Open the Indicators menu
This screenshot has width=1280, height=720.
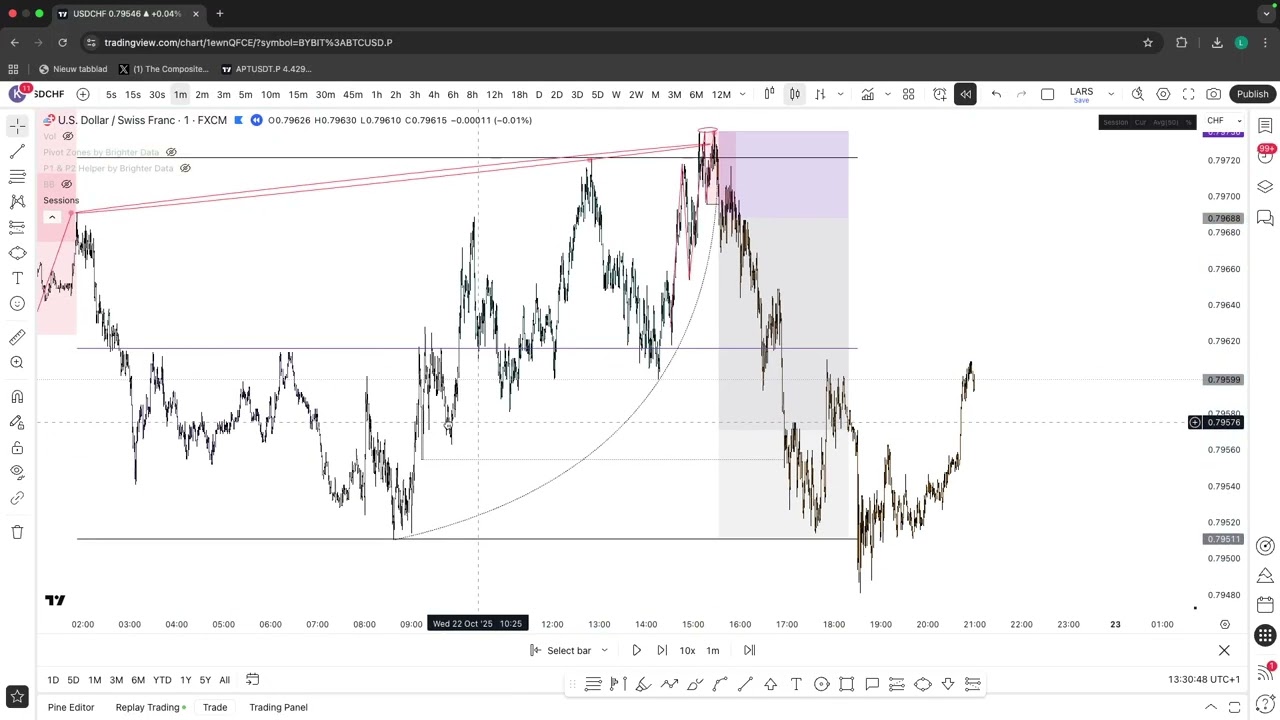click(867, 94)
